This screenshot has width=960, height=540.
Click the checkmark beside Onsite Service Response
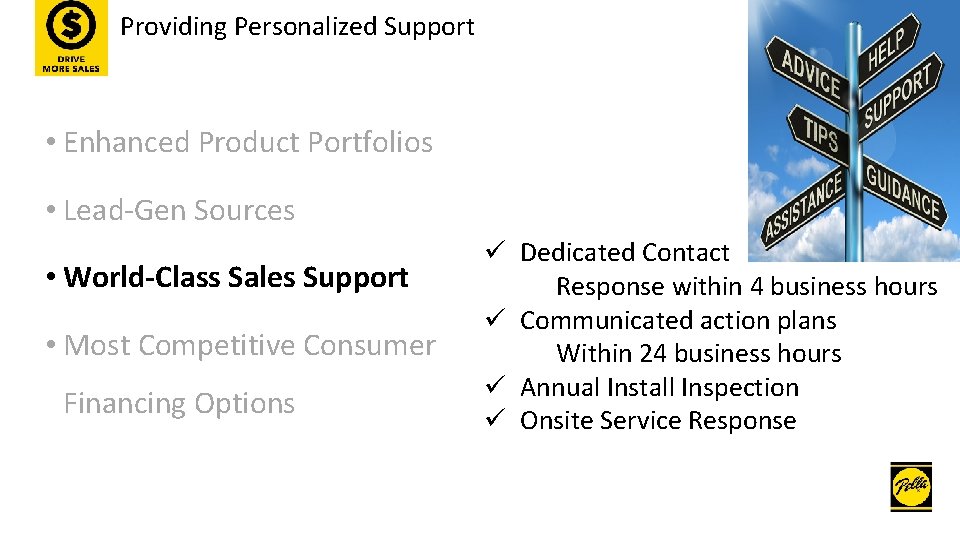click(501, 421)
